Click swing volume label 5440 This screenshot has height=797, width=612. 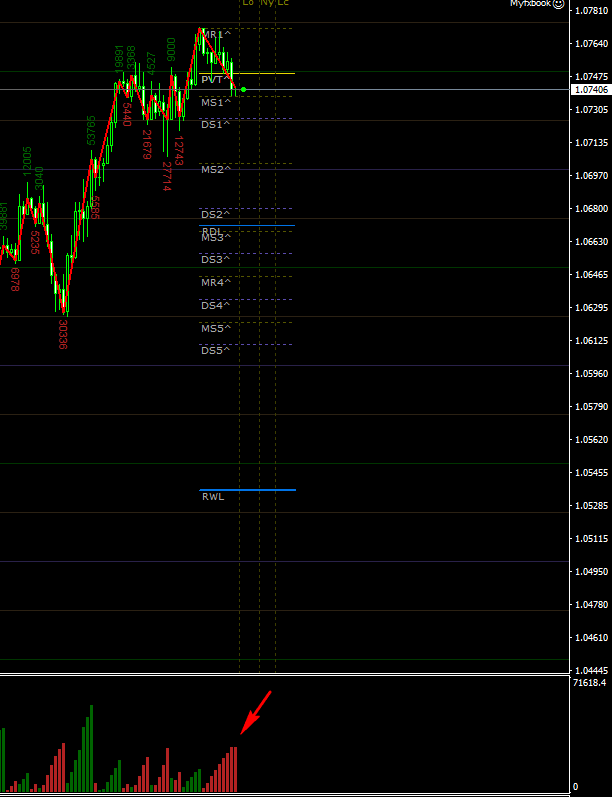[x=127, y=114]
